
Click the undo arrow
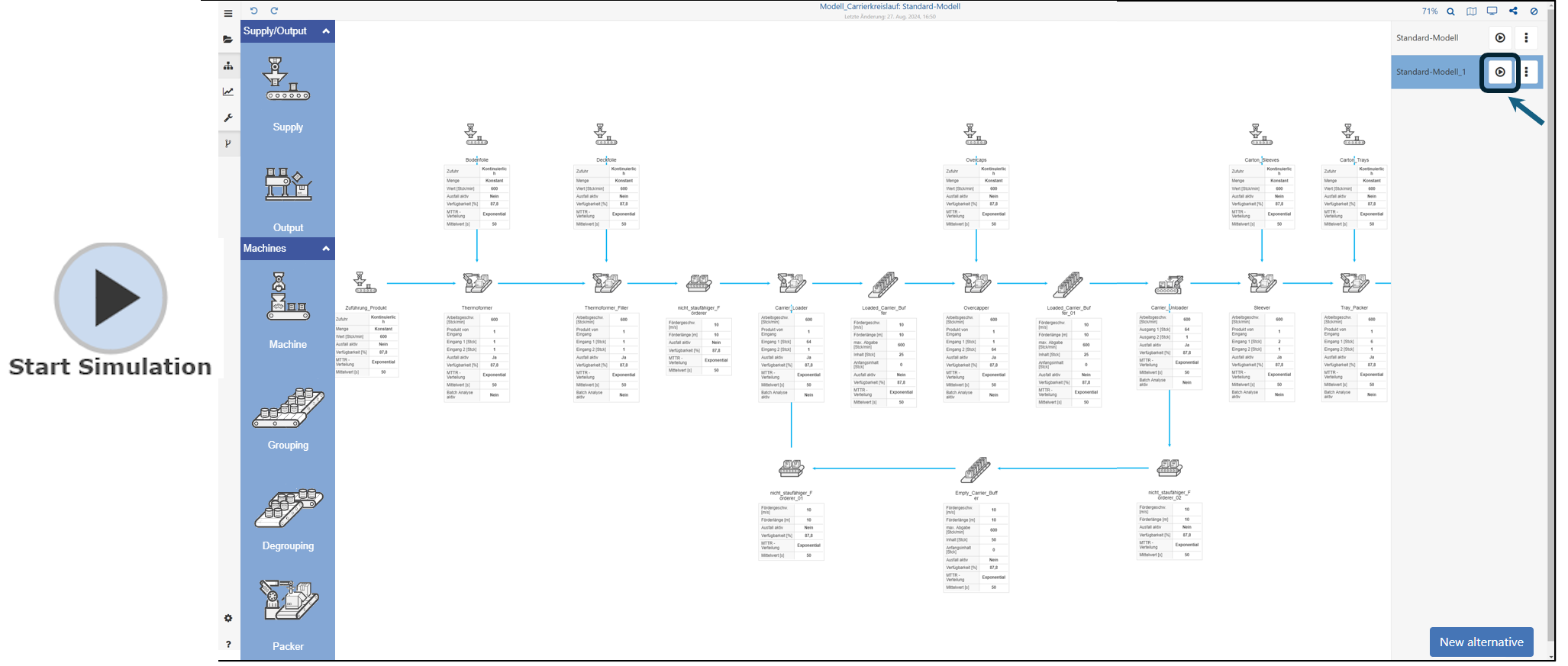[254, 11]
